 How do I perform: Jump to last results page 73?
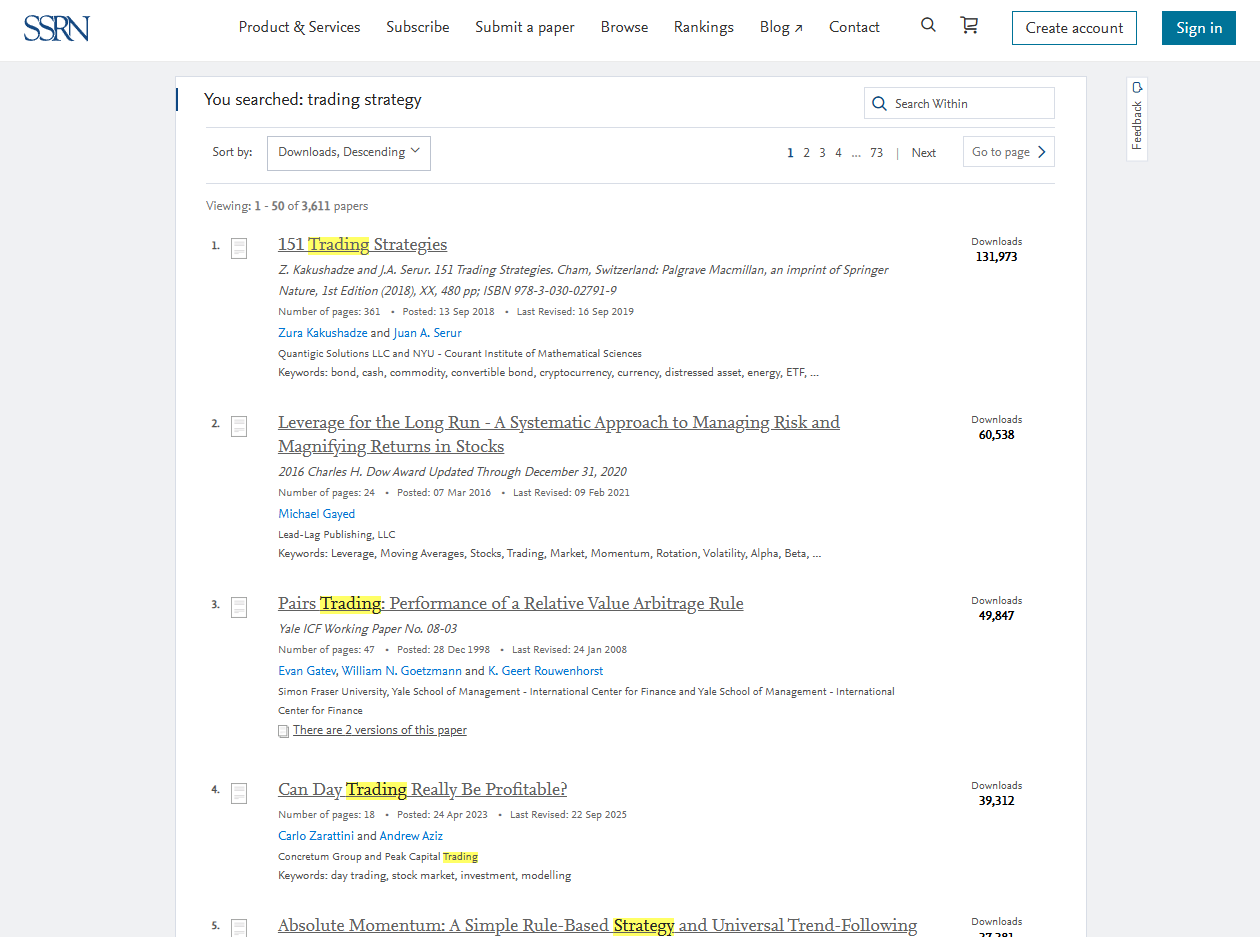pos(876,153)
